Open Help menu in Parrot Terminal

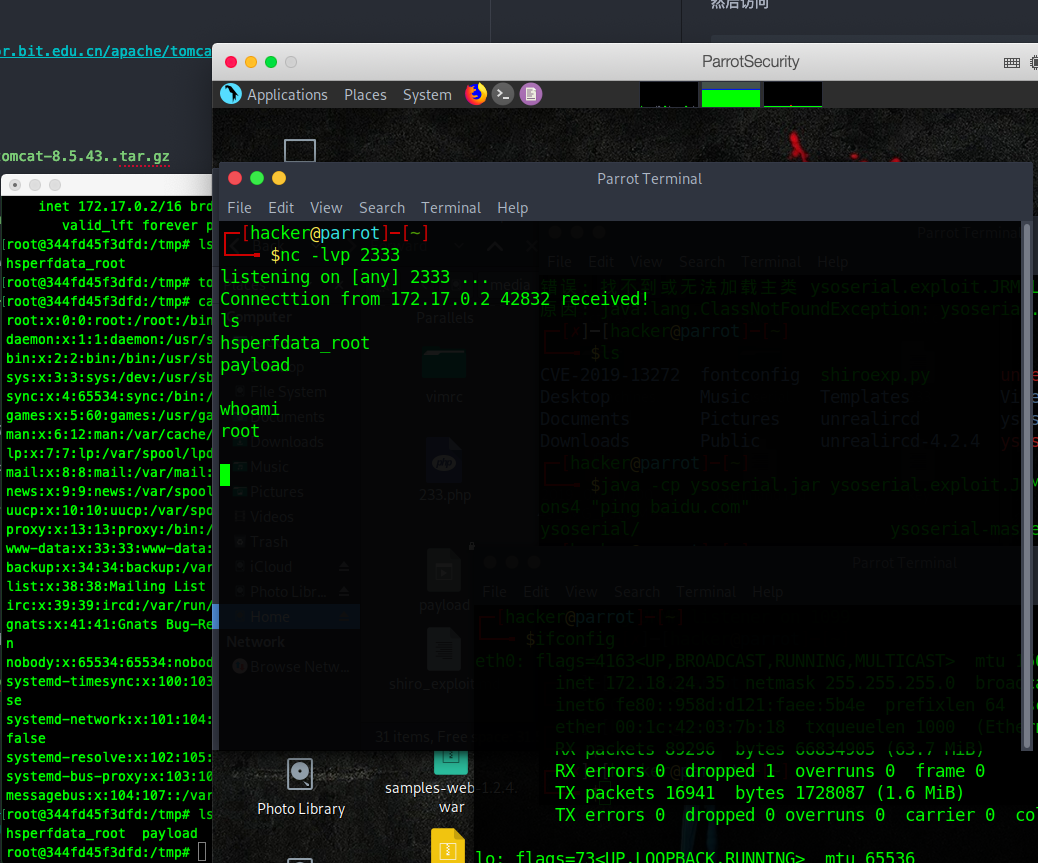(x=513, y=208)
